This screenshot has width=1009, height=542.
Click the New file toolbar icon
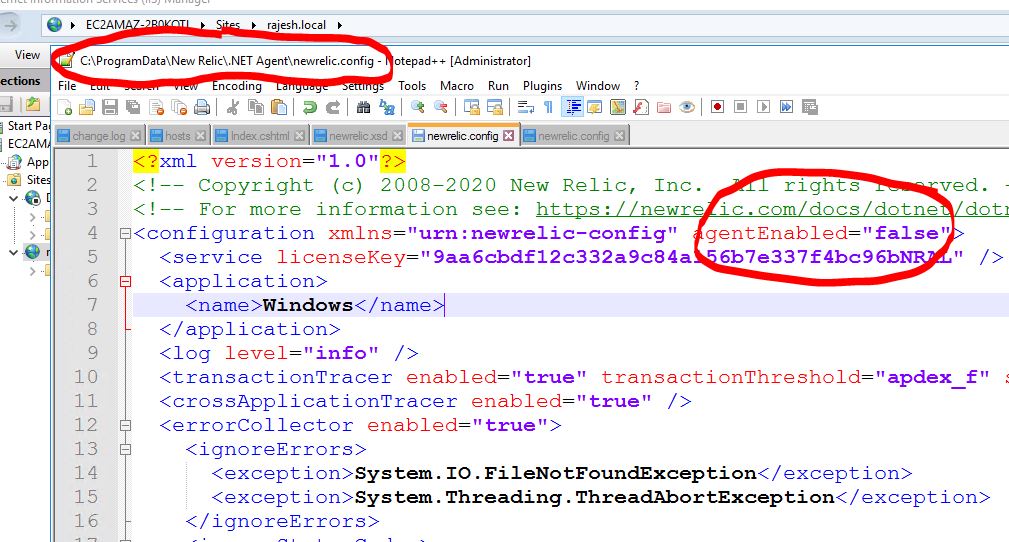click(x=65, y=107)
